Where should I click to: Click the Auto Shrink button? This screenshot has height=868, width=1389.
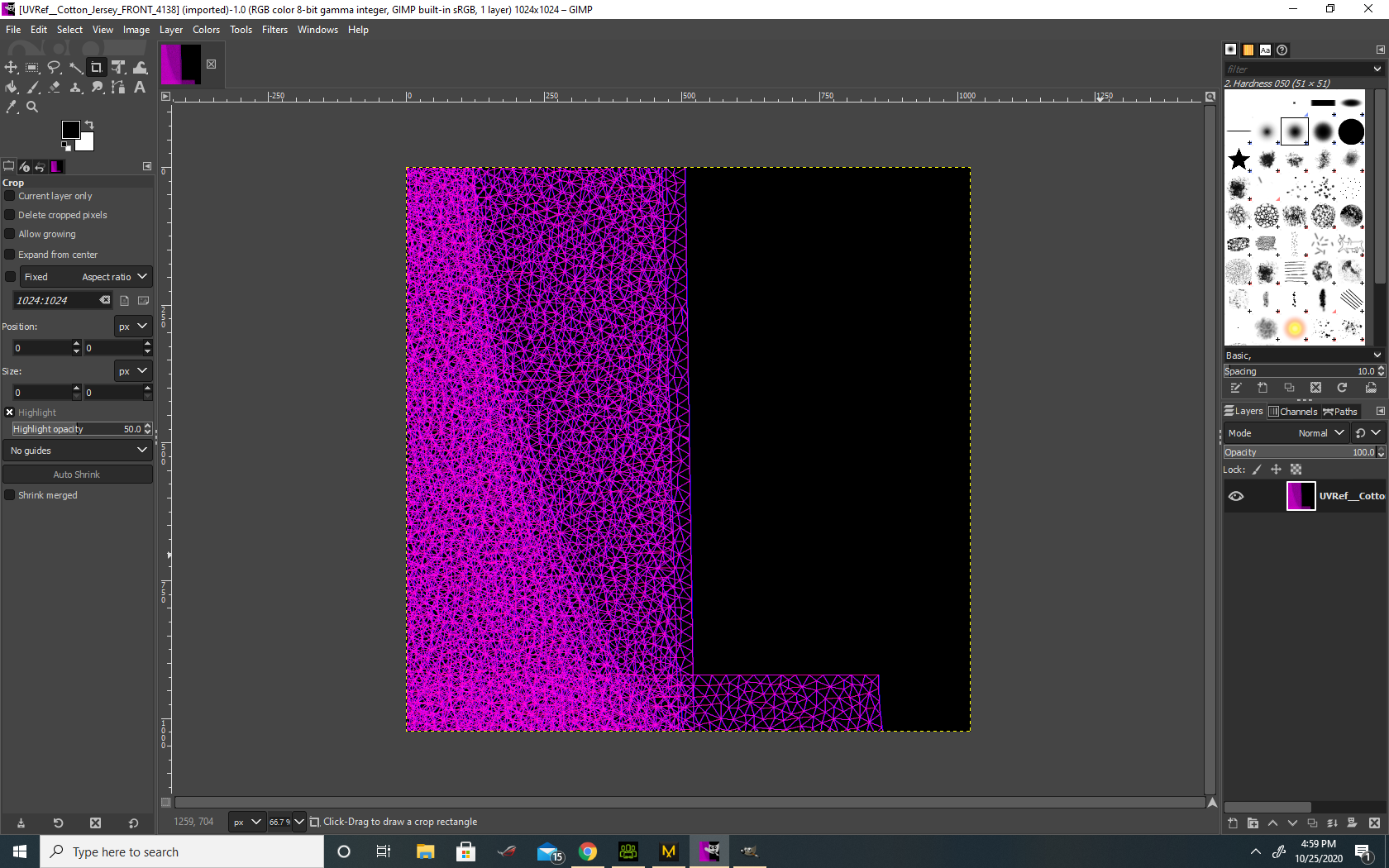pos(77,475)
